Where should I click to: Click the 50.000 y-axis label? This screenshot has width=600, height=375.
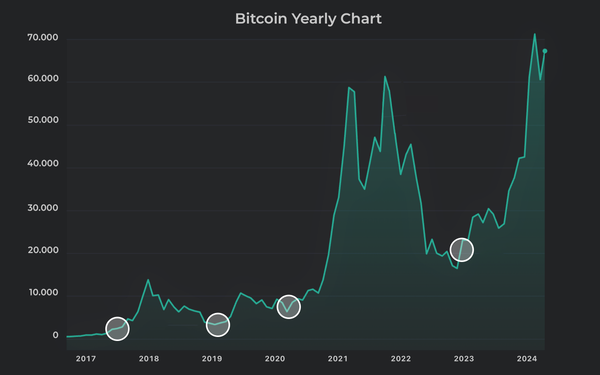coord(43,120)
